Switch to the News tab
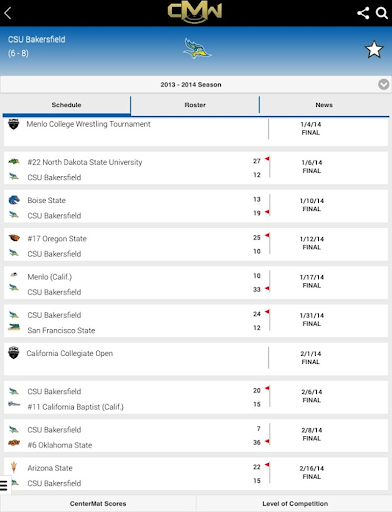392x512 pixels. pyautogui.click(x=324, y=105)
